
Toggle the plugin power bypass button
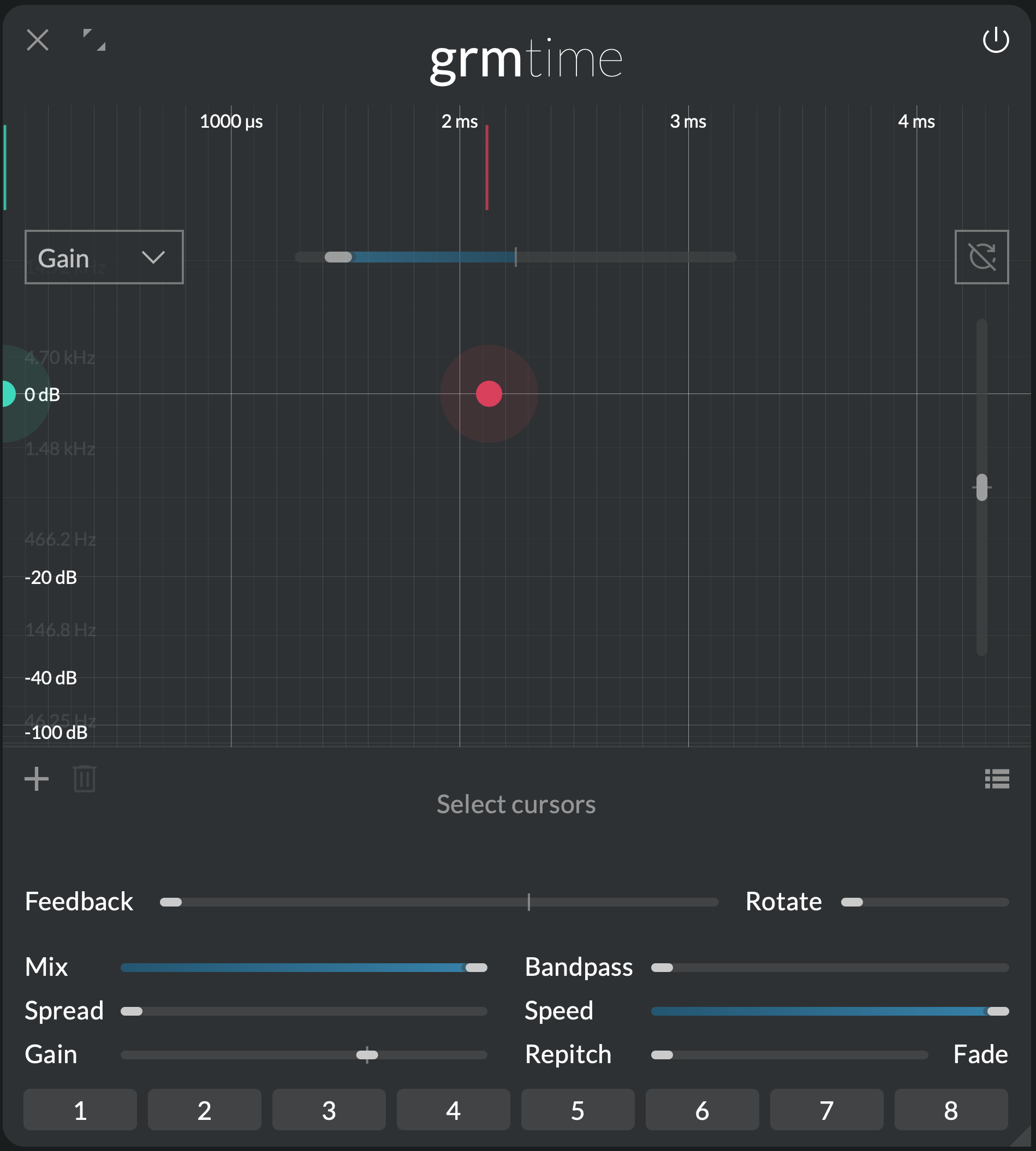pos(996,40)
